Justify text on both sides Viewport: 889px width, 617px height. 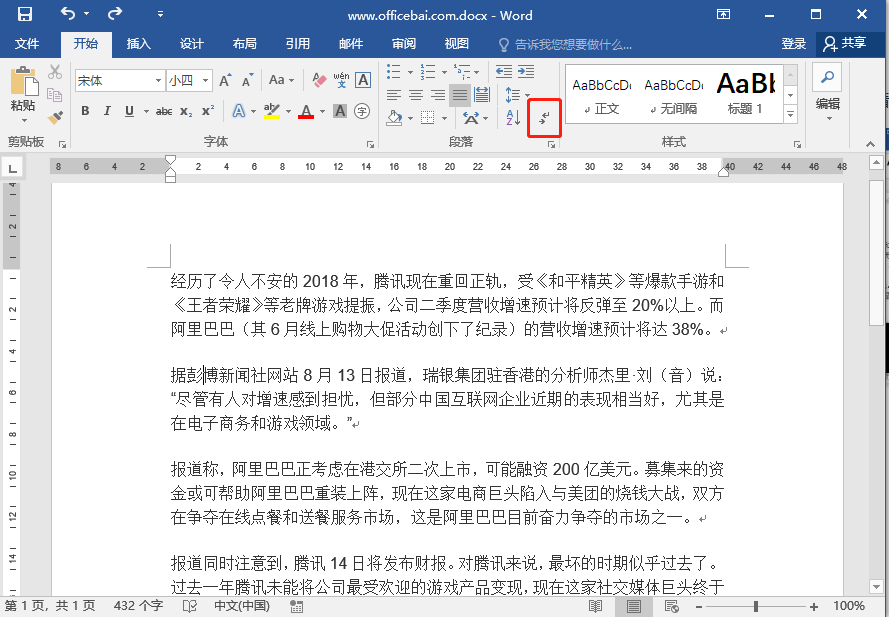click(x=460, y=95)
